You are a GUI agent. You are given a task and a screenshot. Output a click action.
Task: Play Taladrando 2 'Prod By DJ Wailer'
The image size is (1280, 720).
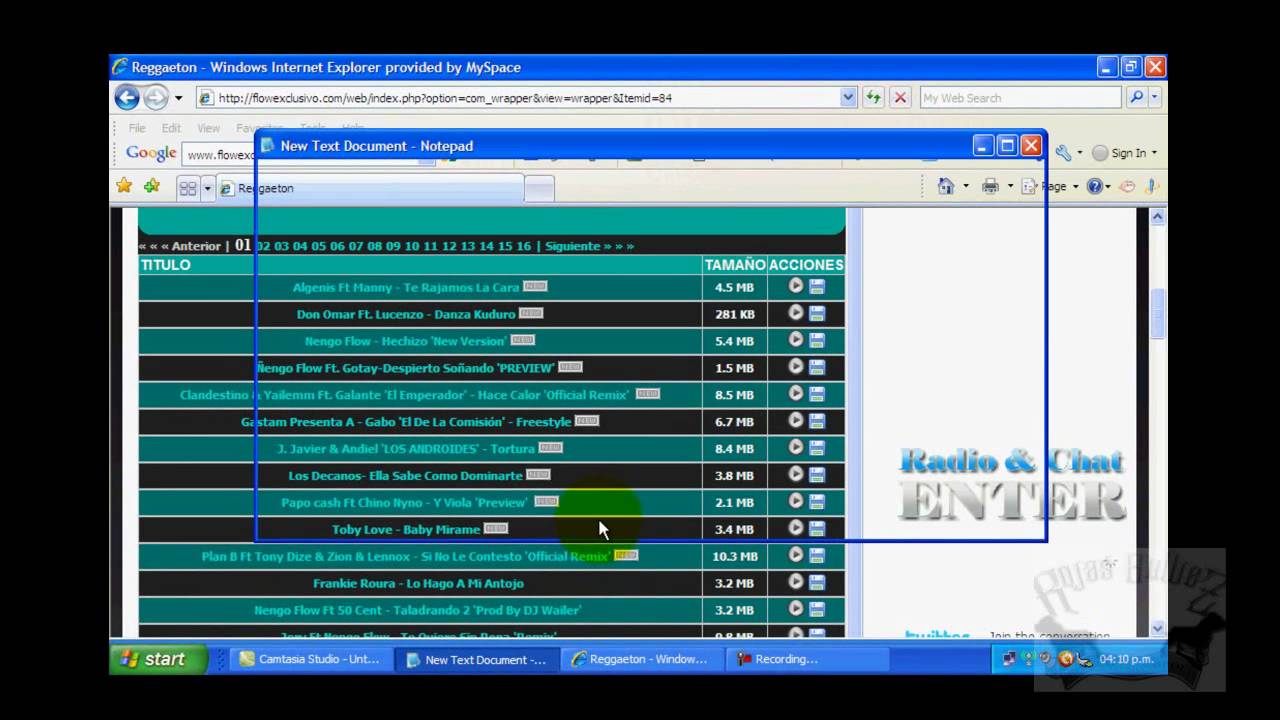(x=796, y=609)
